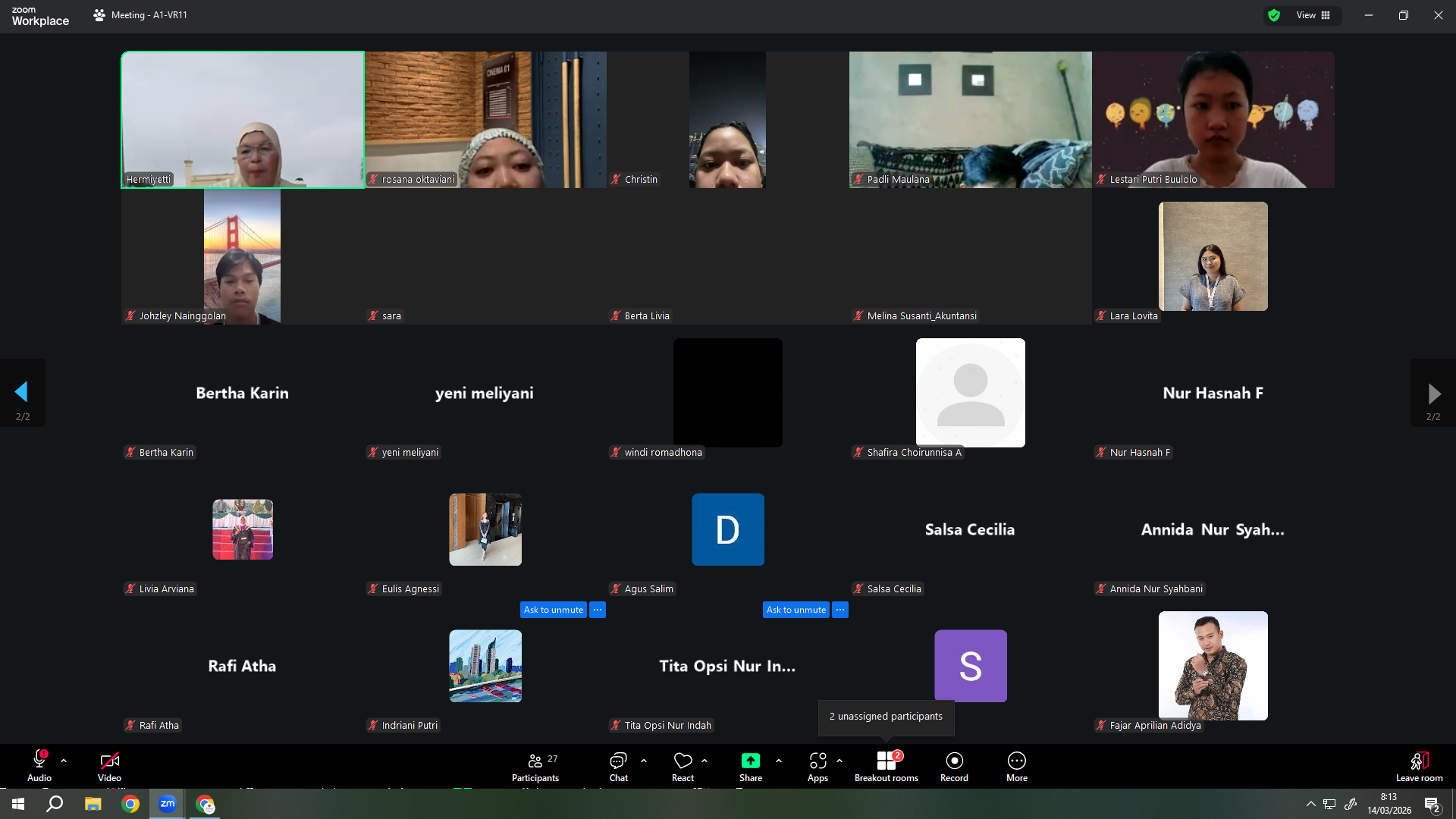This screenshot has height=819, width=1456.
Task: Expand share options caret beside Share
Action: pyautogui.click(x=779, y=761)
